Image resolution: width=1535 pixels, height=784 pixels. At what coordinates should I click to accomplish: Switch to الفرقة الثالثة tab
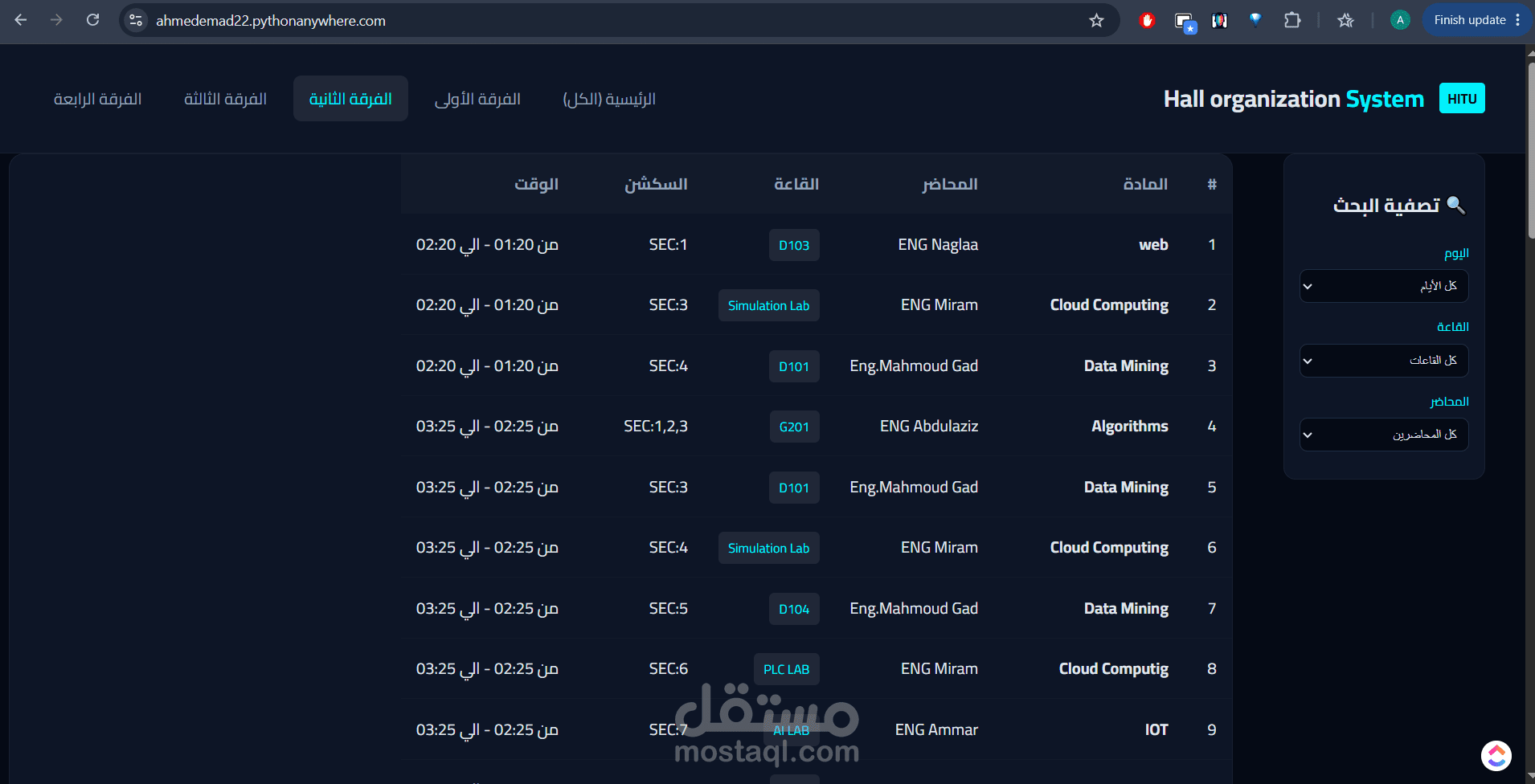pos(225,99)
